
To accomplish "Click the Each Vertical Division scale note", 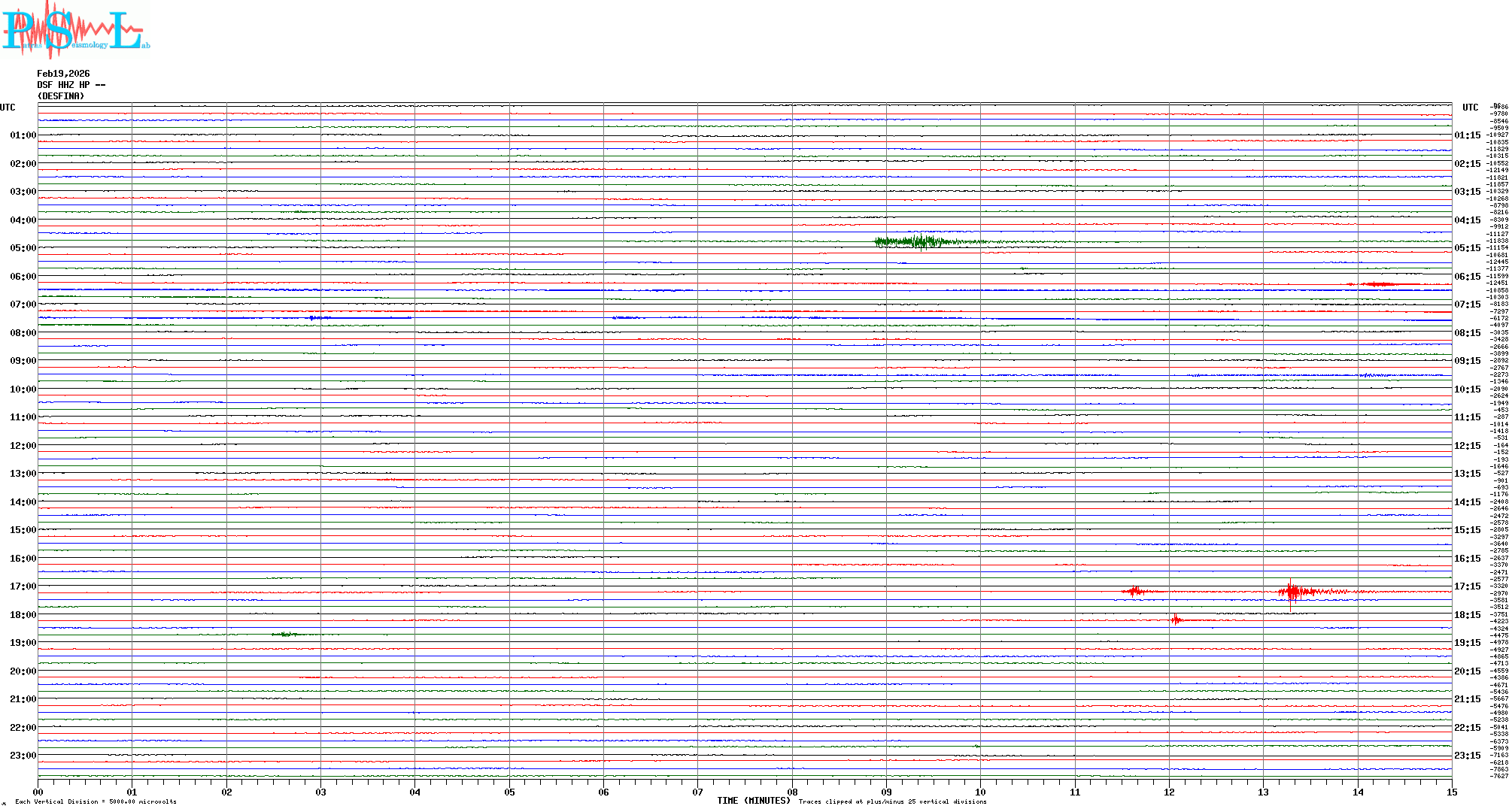I will click(96, 801).
